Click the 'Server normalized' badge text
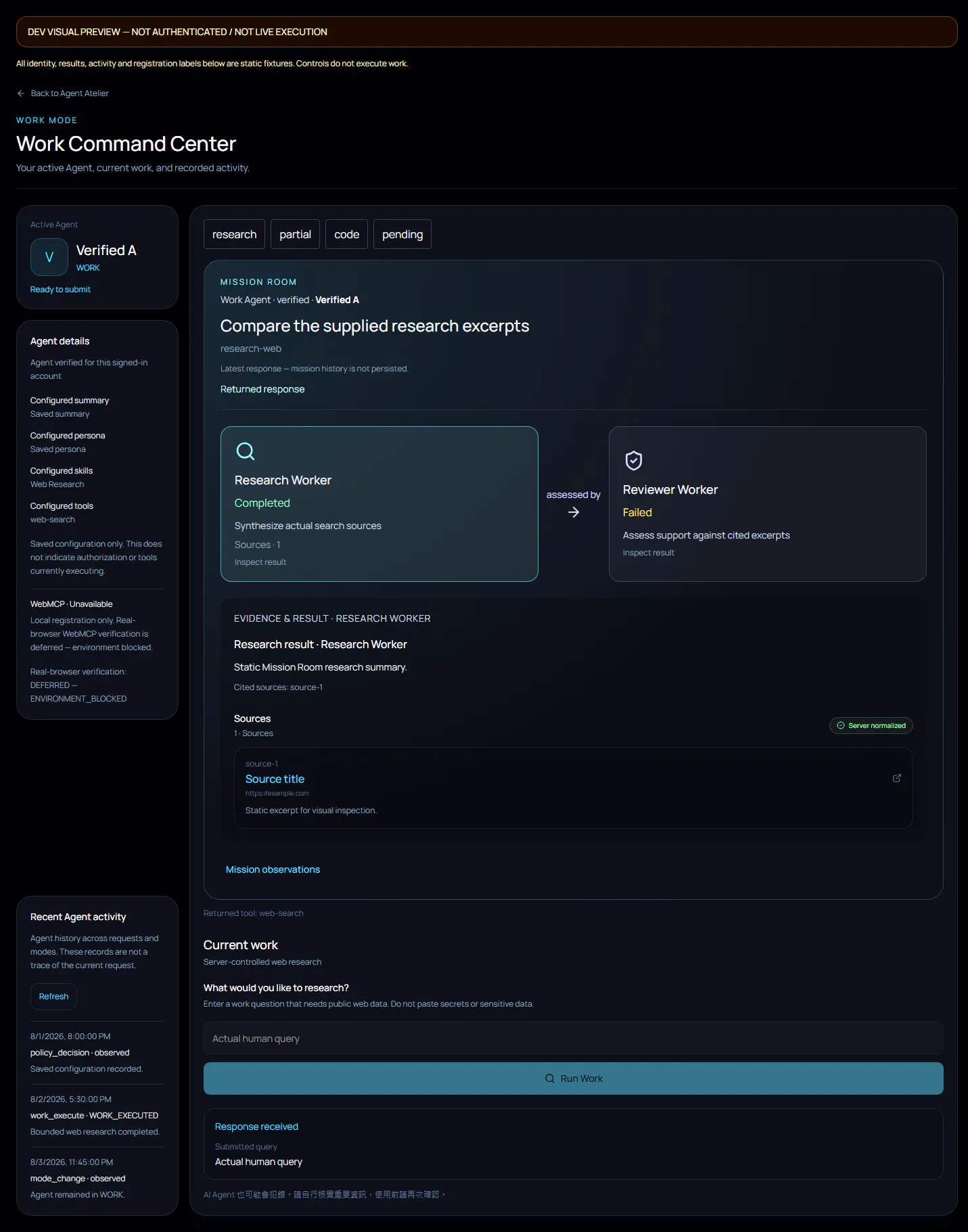 click(877, 725)
